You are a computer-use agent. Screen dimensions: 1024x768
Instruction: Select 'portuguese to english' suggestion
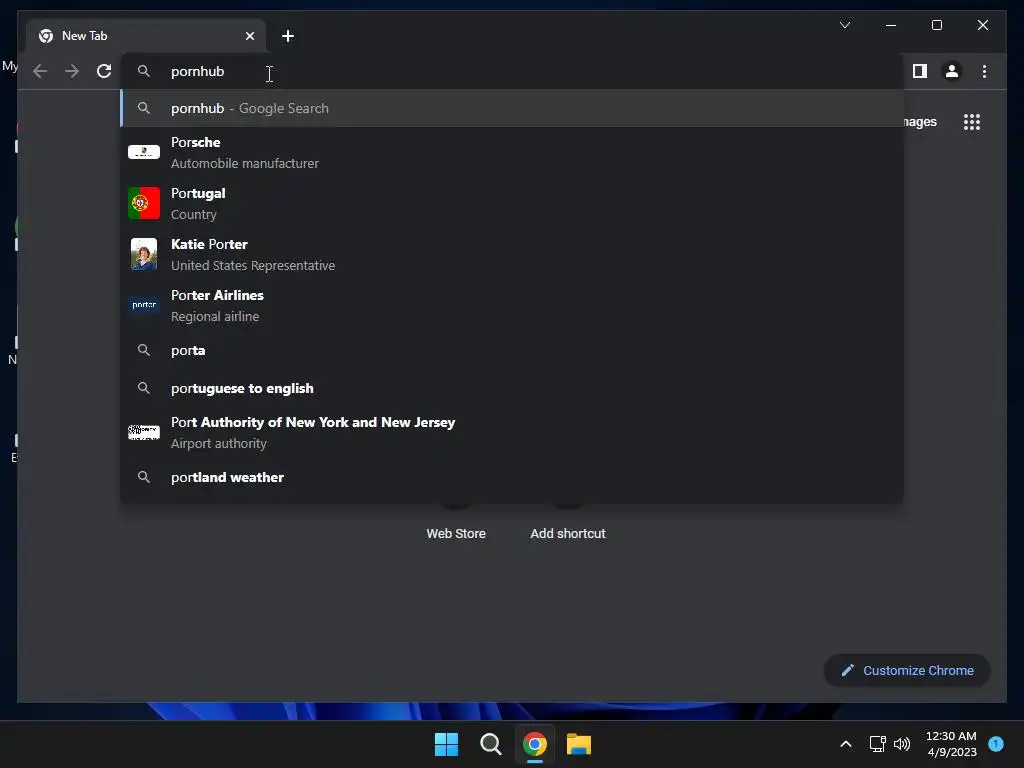(x=513, y=389)
